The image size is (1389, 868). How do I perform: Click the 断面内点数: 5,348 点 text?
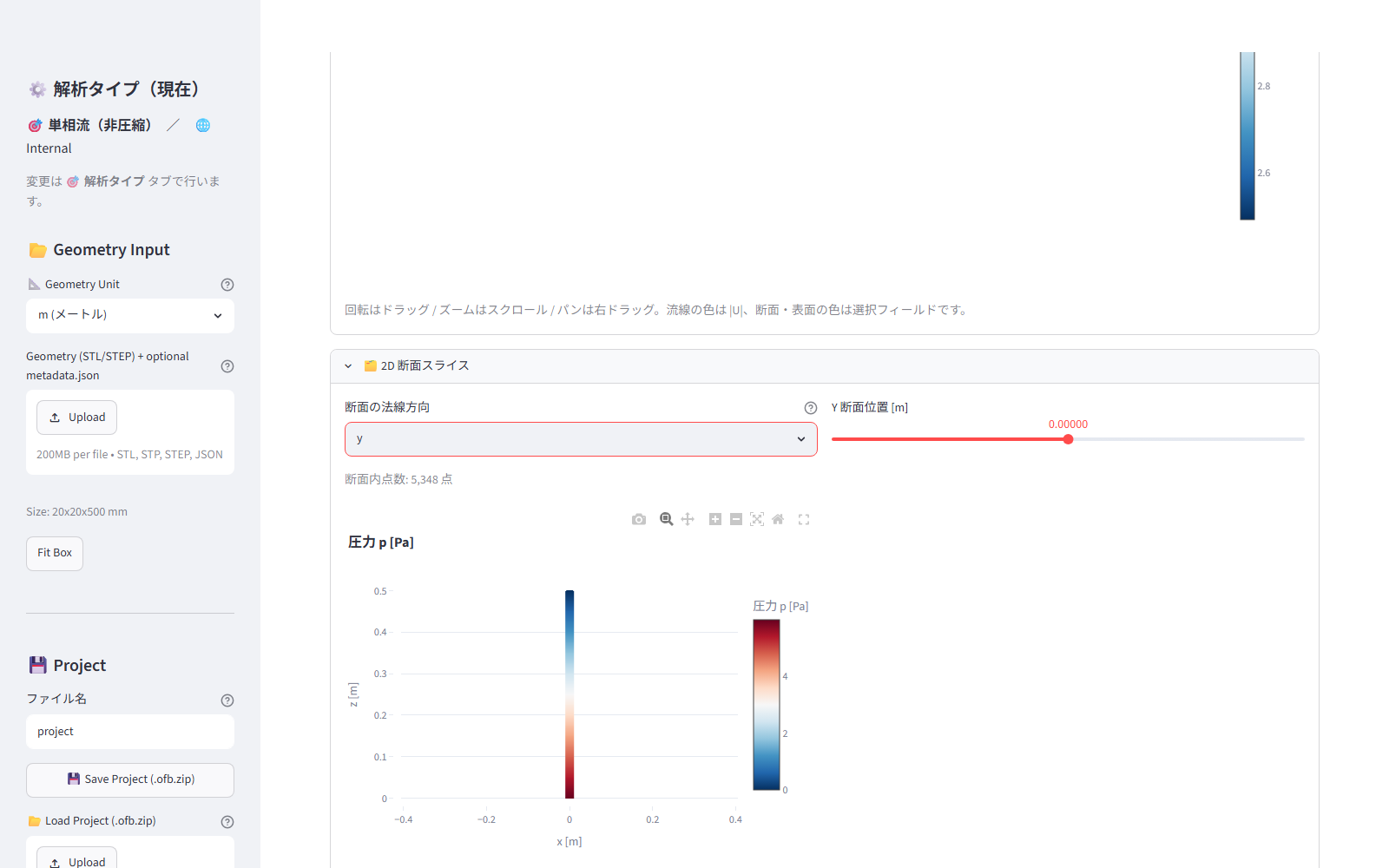[x=398, y=479]
